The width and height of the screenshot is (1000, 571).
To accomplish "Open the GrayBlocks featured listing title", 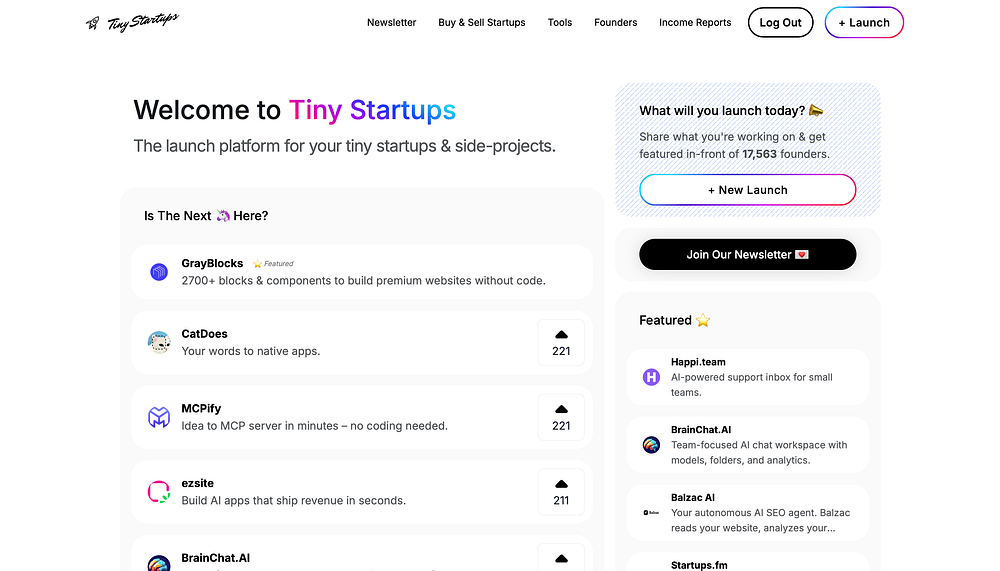I will tap(212, 263).
